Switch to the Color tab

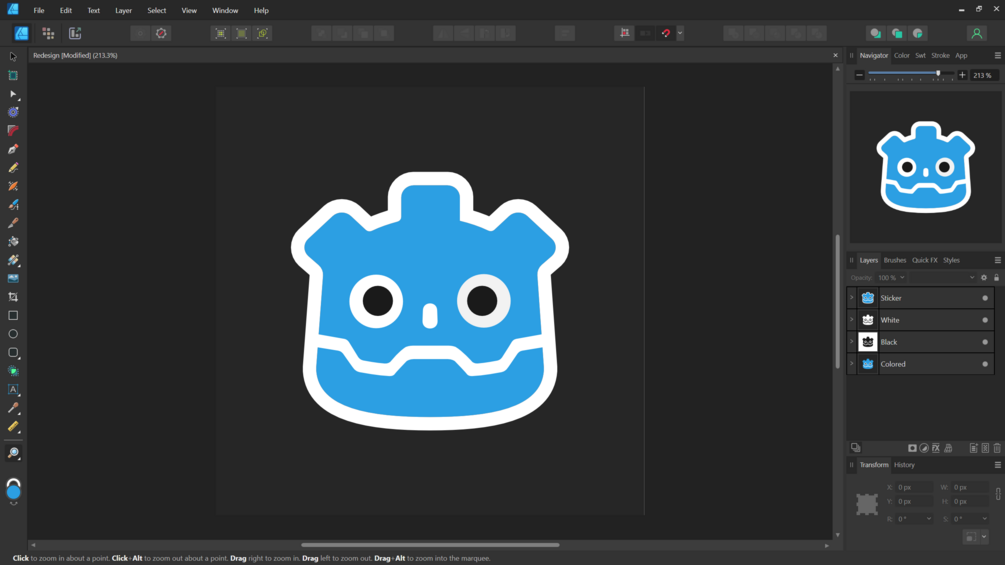pyautogui.click(x=901, y=55)
